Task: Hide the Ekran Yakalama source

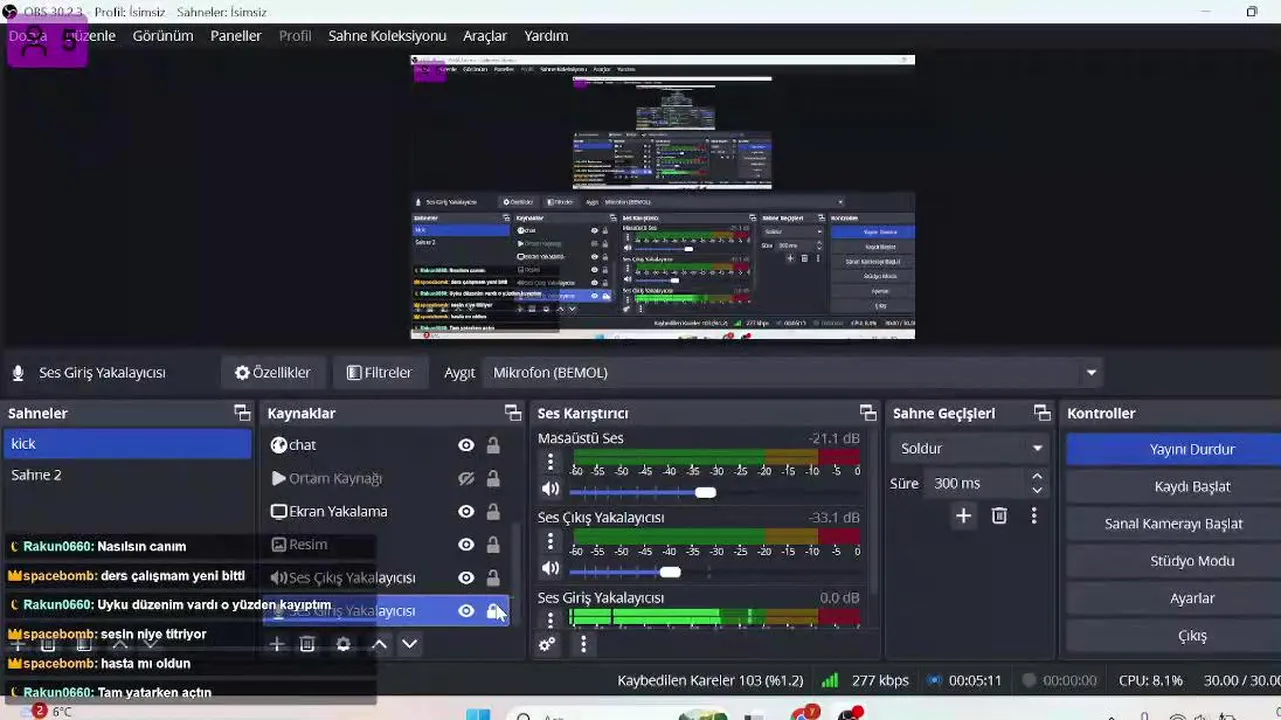Action: 466,511
